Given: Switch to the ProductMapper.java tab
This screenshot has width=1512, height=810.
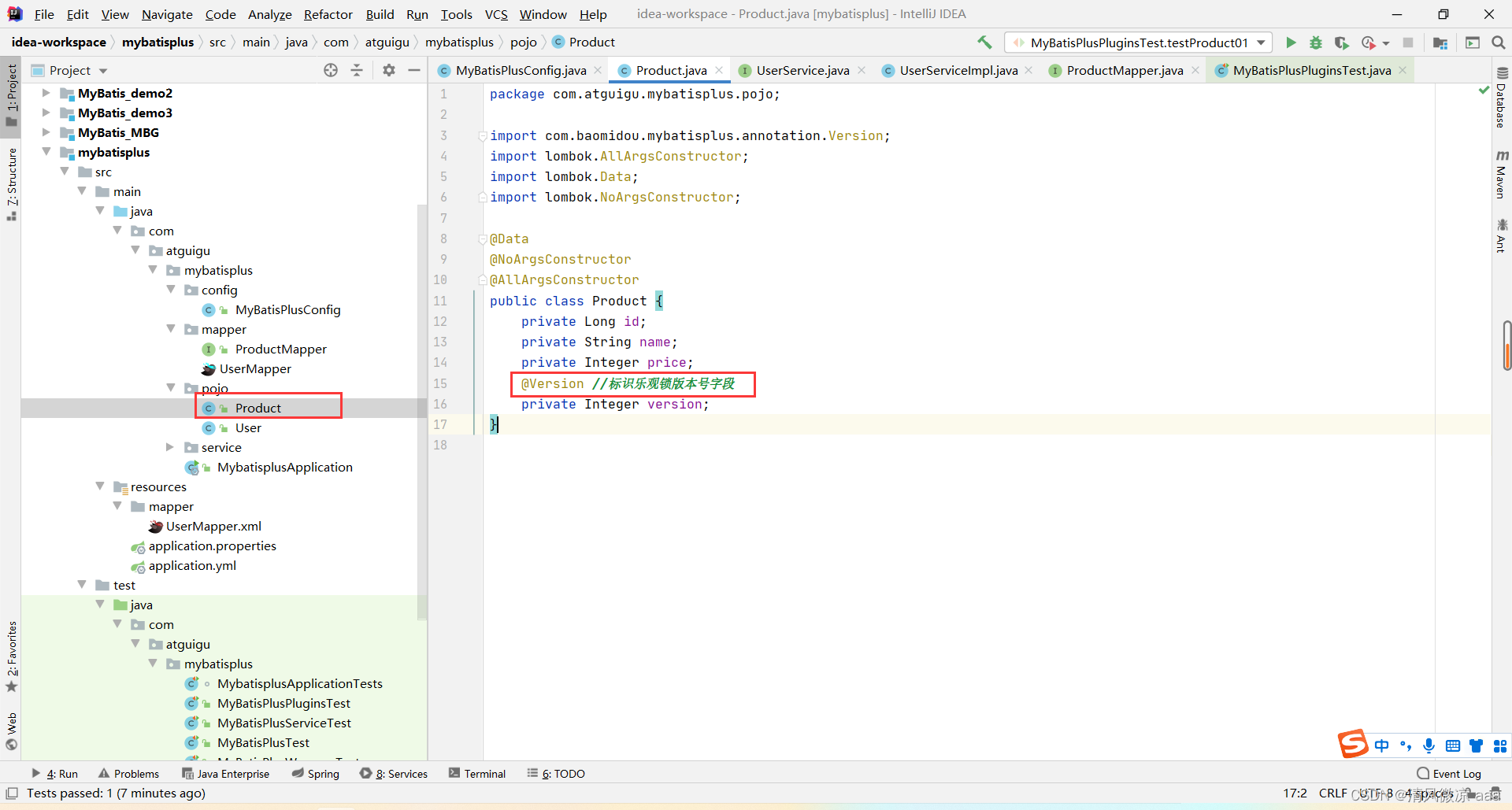Looking at the screenshot, I should tap(1124, 71).
